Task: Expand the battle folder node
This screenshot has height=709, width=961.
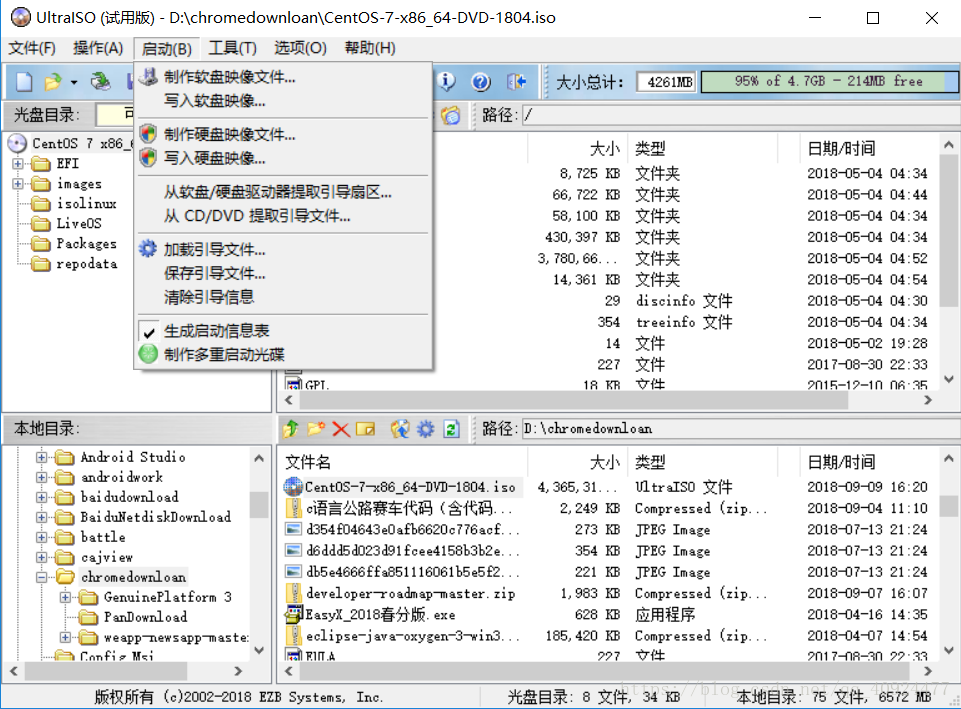Action: (x=41, y=537)
